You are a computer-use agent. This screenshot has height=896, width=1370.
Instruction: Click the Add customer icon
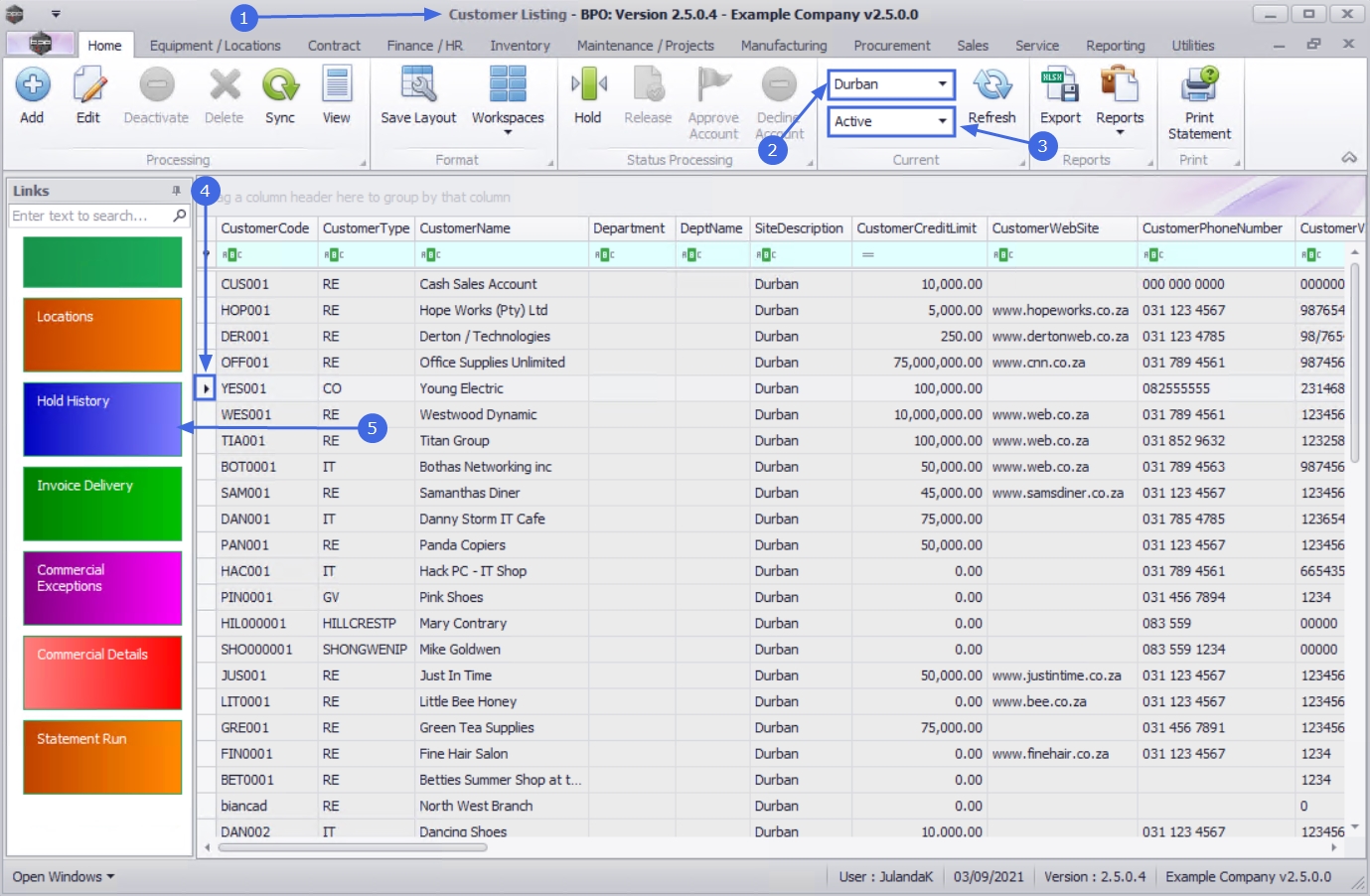(32, 86)
